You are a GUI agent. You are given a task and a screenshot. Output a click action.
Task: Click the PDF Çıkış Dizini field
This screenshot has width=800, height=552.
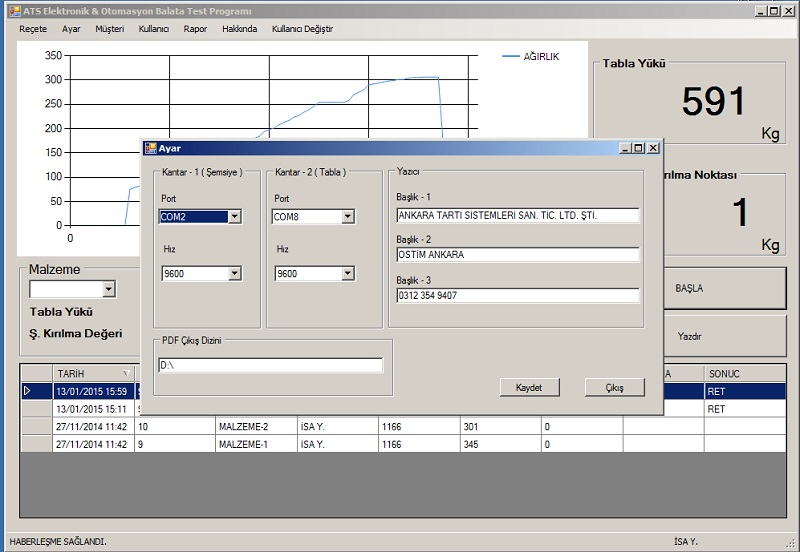point(270,365)
